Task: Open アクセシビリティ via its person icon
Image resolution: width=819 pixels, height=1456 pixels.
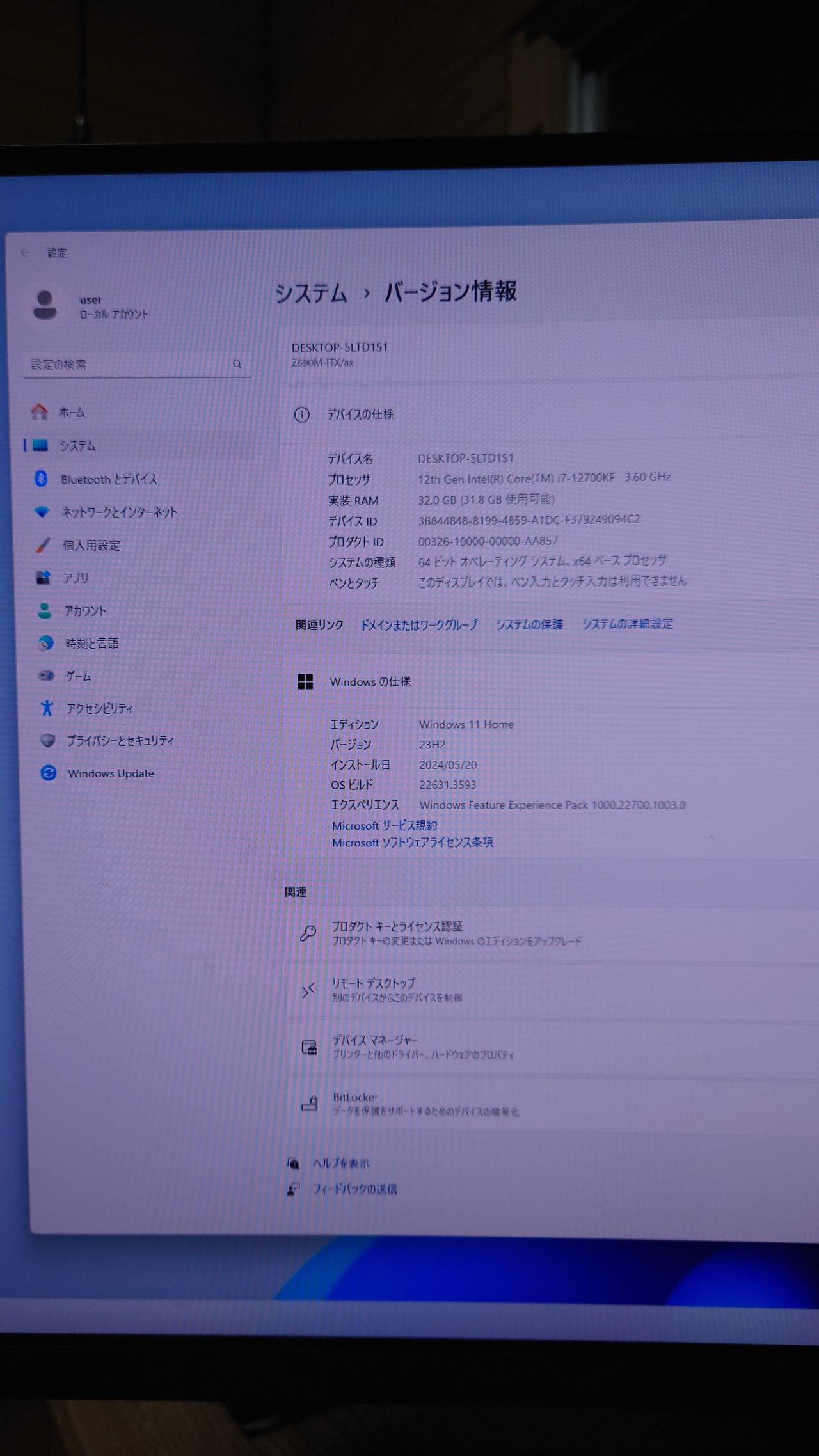Action: (47, 708)
